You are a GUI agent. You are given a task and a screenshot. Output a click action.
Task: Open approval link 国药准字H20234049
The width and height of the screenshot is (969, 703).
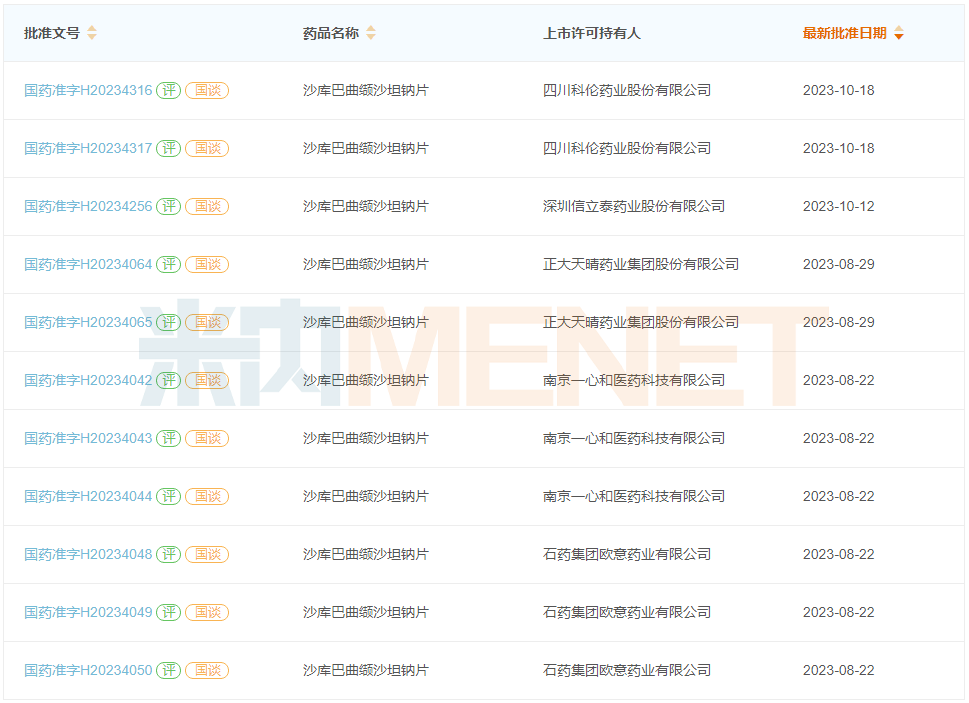pos(88,613)
